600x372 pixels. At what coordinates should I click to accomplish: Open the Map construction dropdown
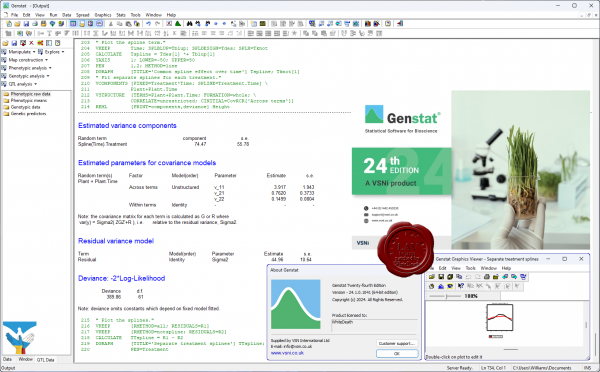tap(25, 60)
